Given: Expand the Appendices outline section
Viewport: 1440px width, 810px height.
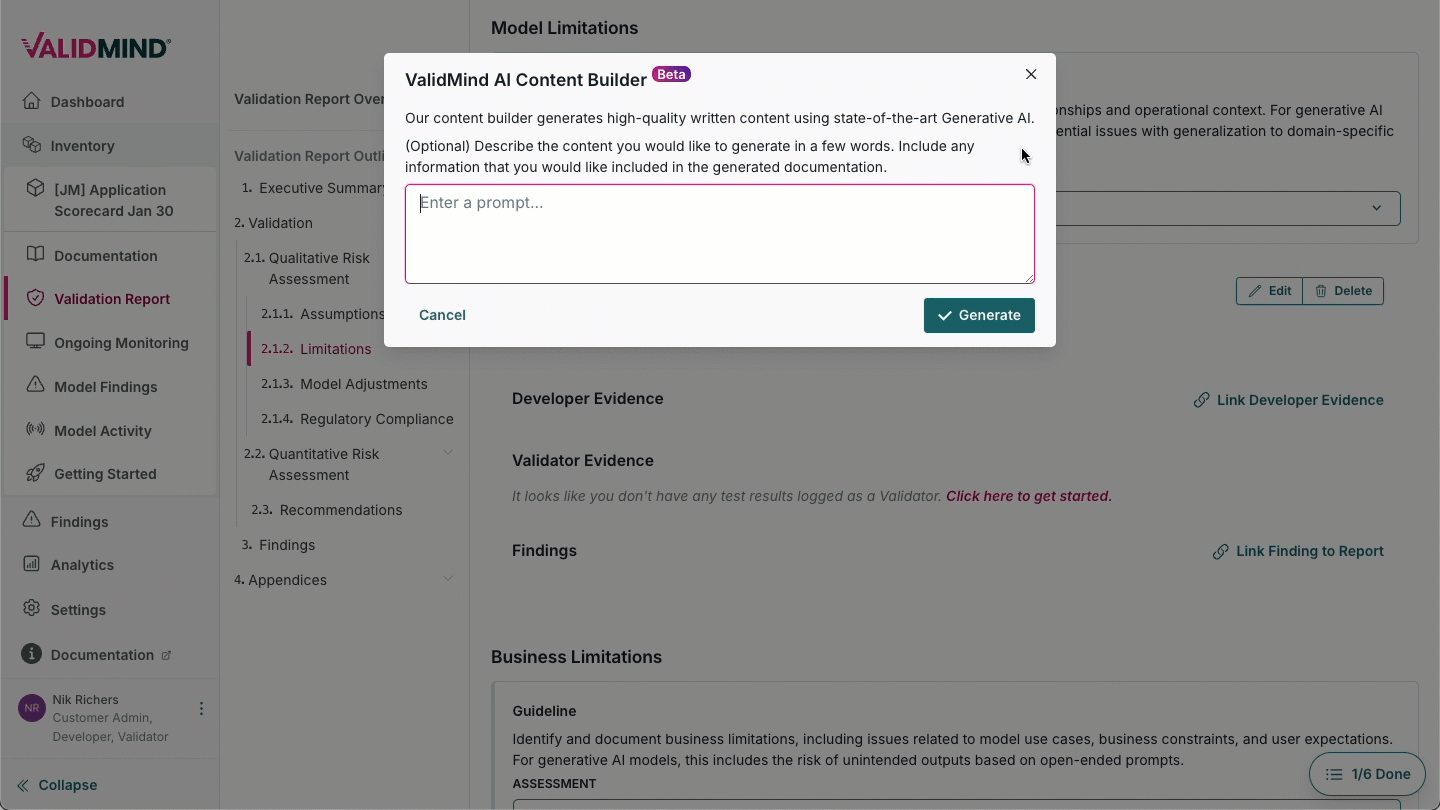Looking at the screenshot, I should pyautogui.click(x=448, y=579).
